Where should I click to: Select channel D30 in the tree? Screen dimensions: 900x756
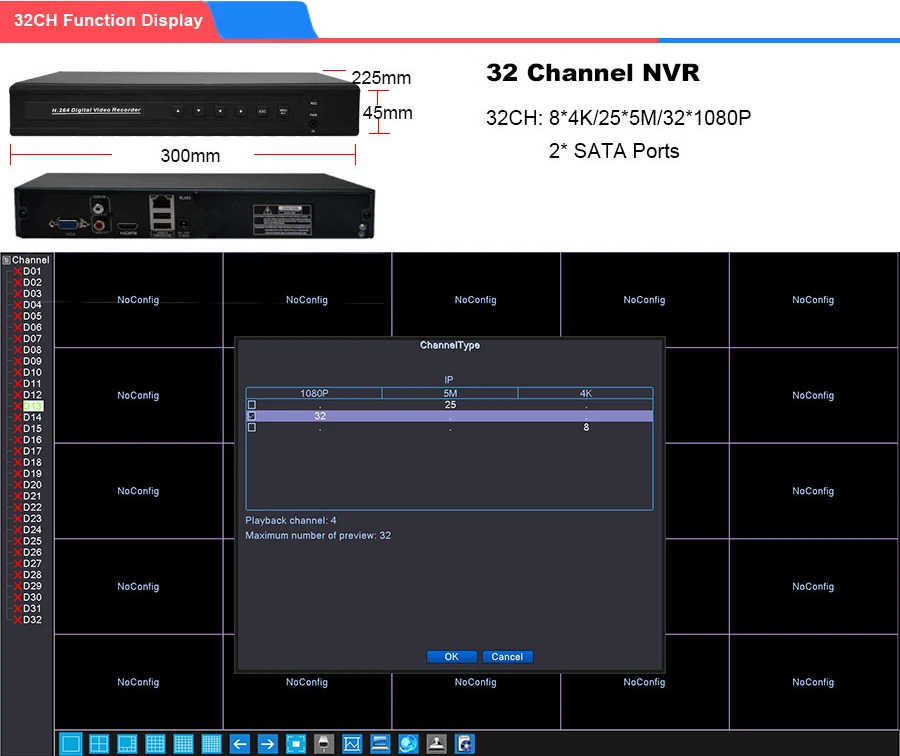click(32, 597)
